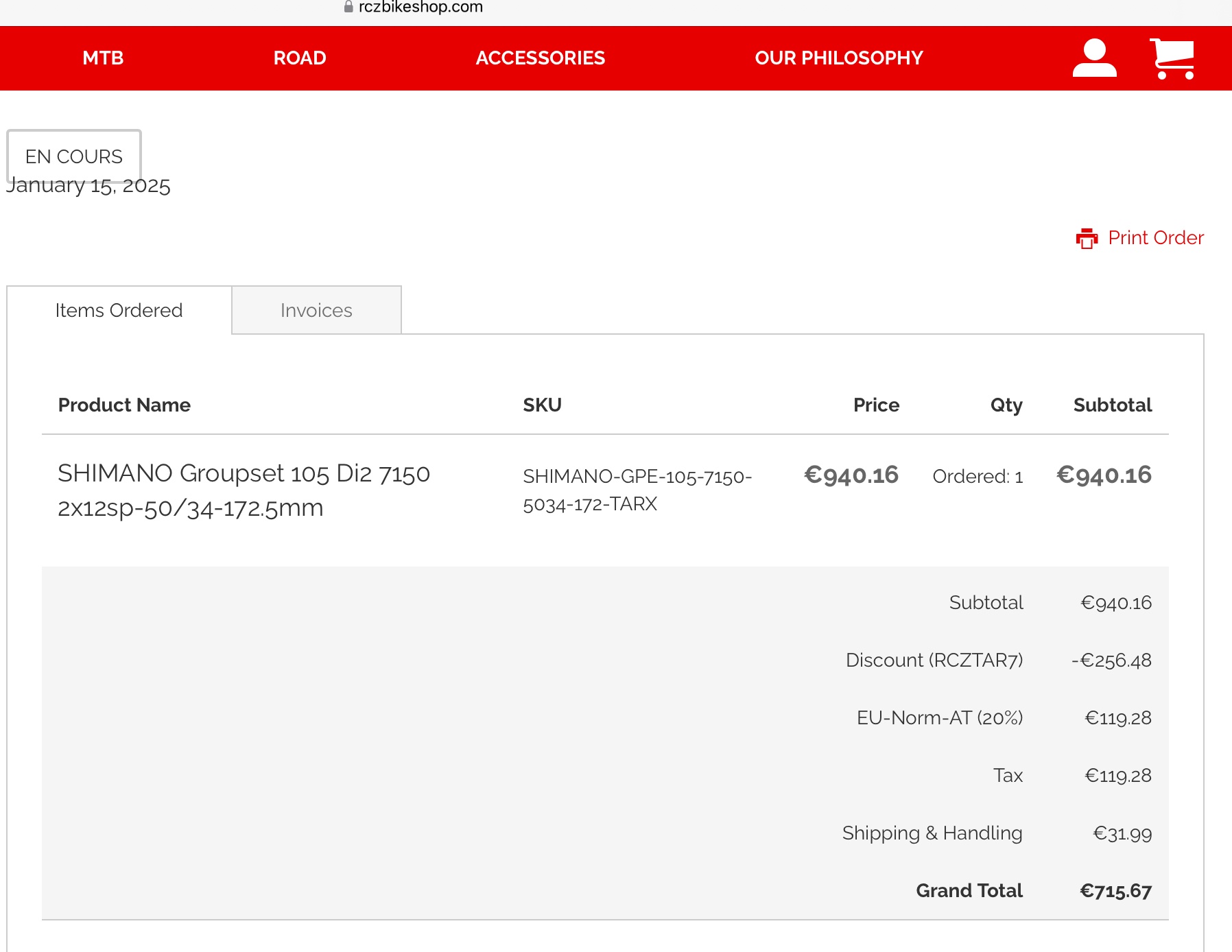Viewport: 1232px width, 952px height.
Task: Click the red printer icon
Action: (1087, 238)
